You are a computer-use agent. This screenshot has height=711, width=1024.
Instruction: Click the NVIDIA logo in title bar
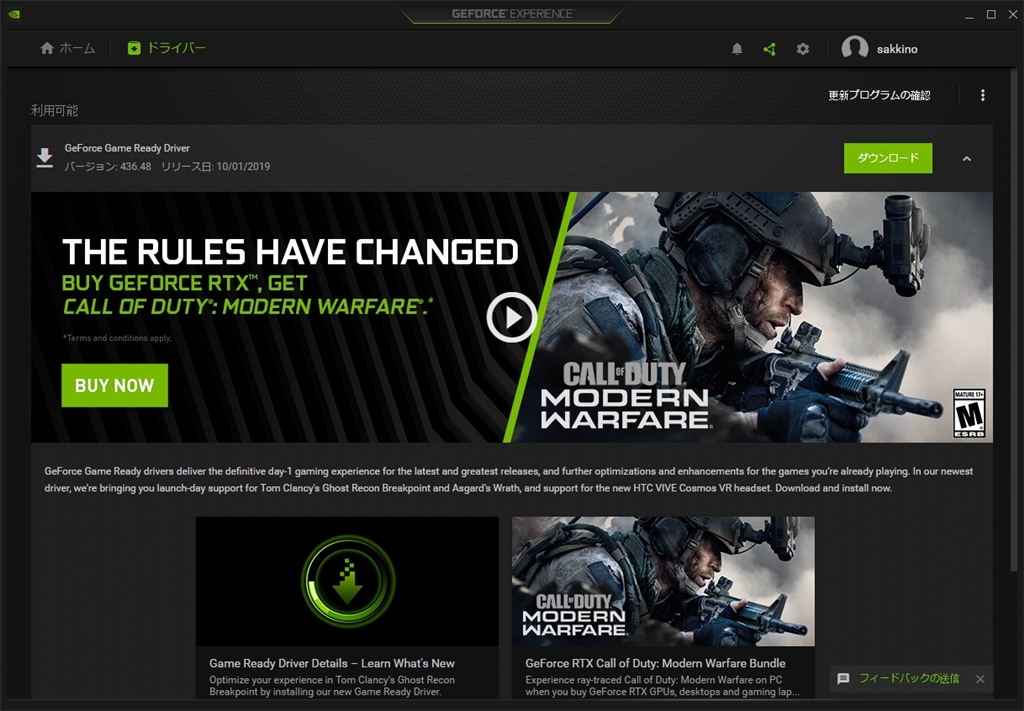(14, 14)
